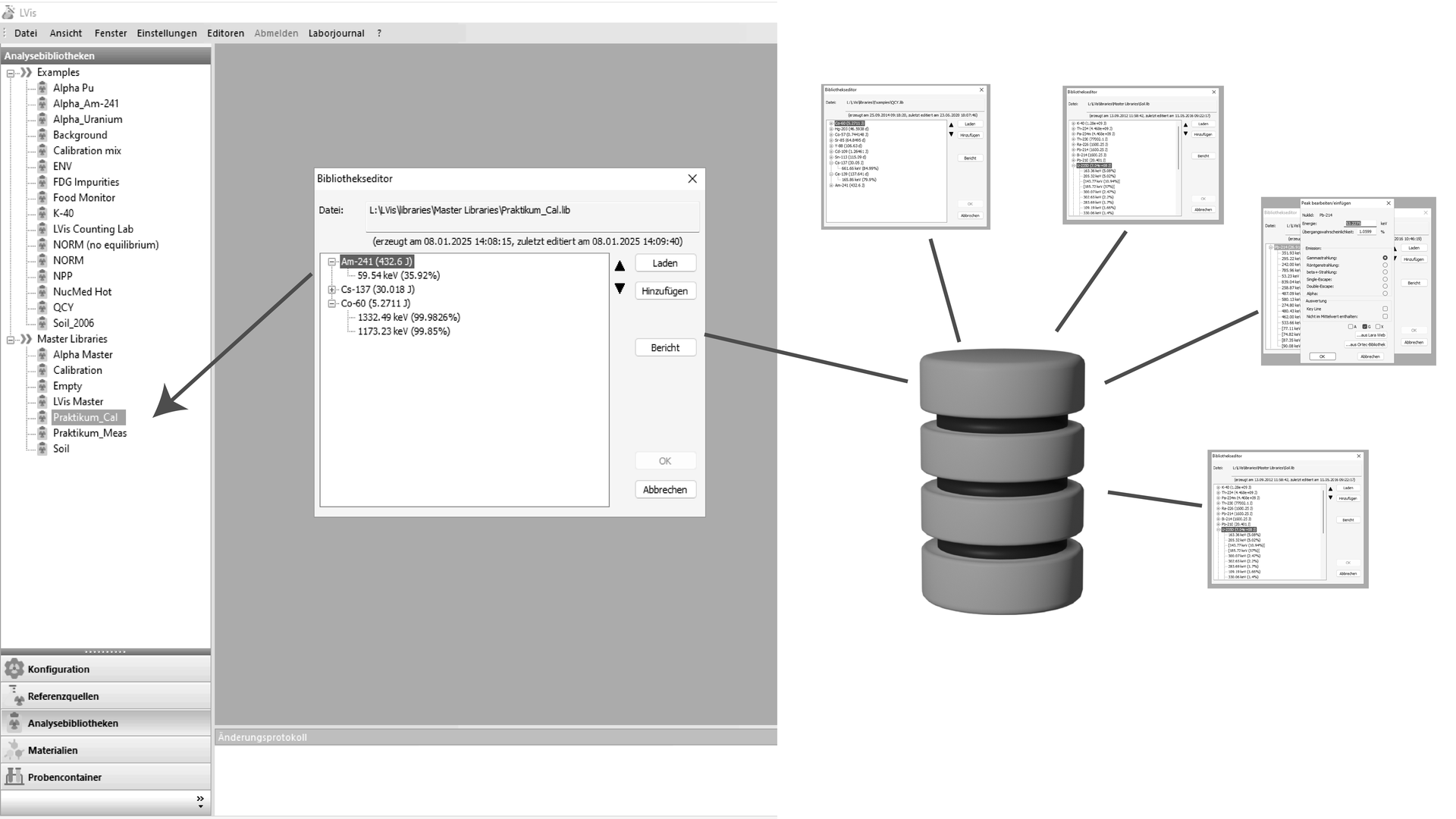The height and width of the screenshot is (819, 1456).
Task: Open the Laborjournal menu
Action: [x=336, y=33]
